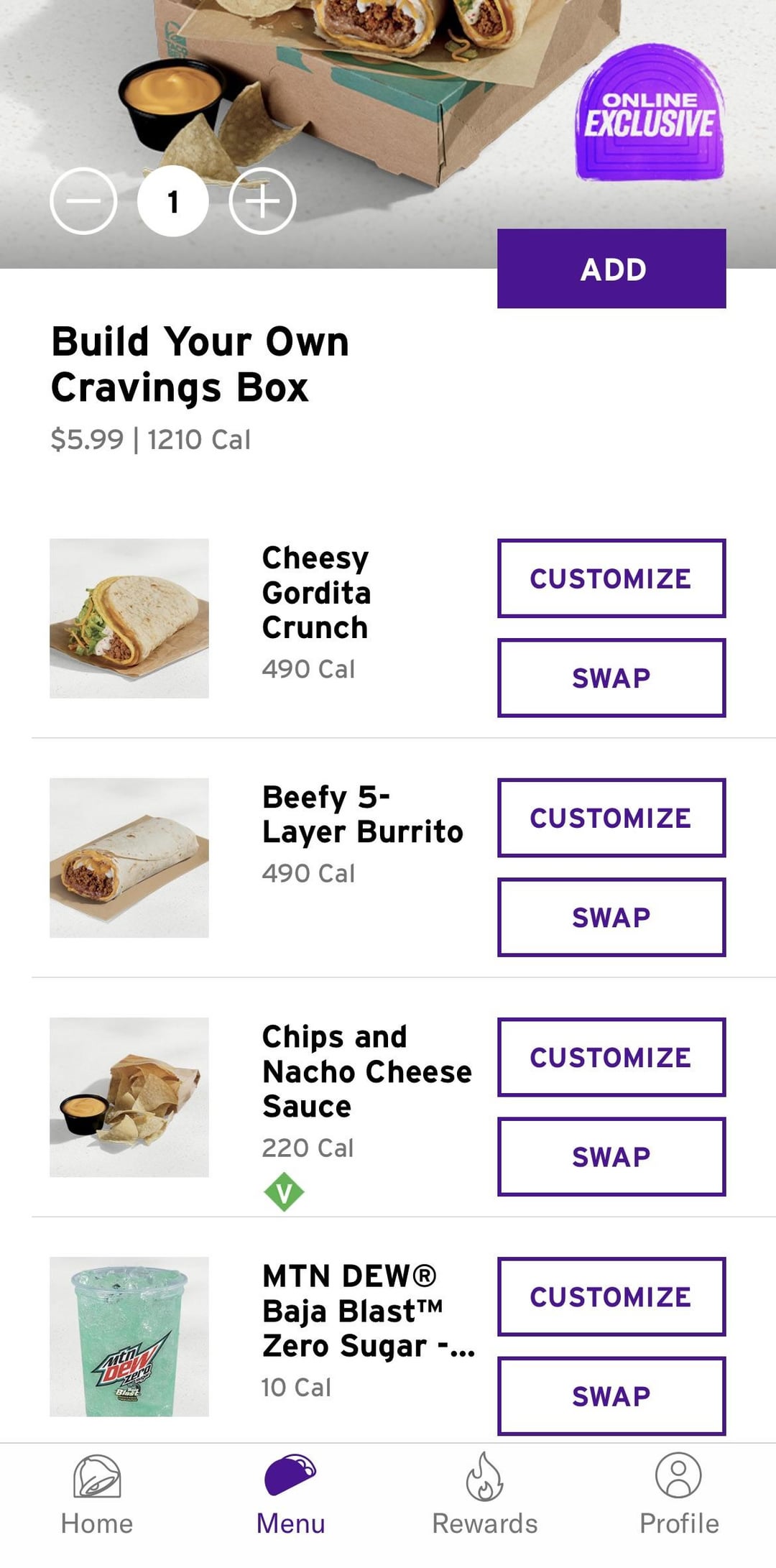Customize the Cheesy Gordita Crunch
Image resolution: width=776 pixels, height=1568 pixels.
tap(611, 578)
